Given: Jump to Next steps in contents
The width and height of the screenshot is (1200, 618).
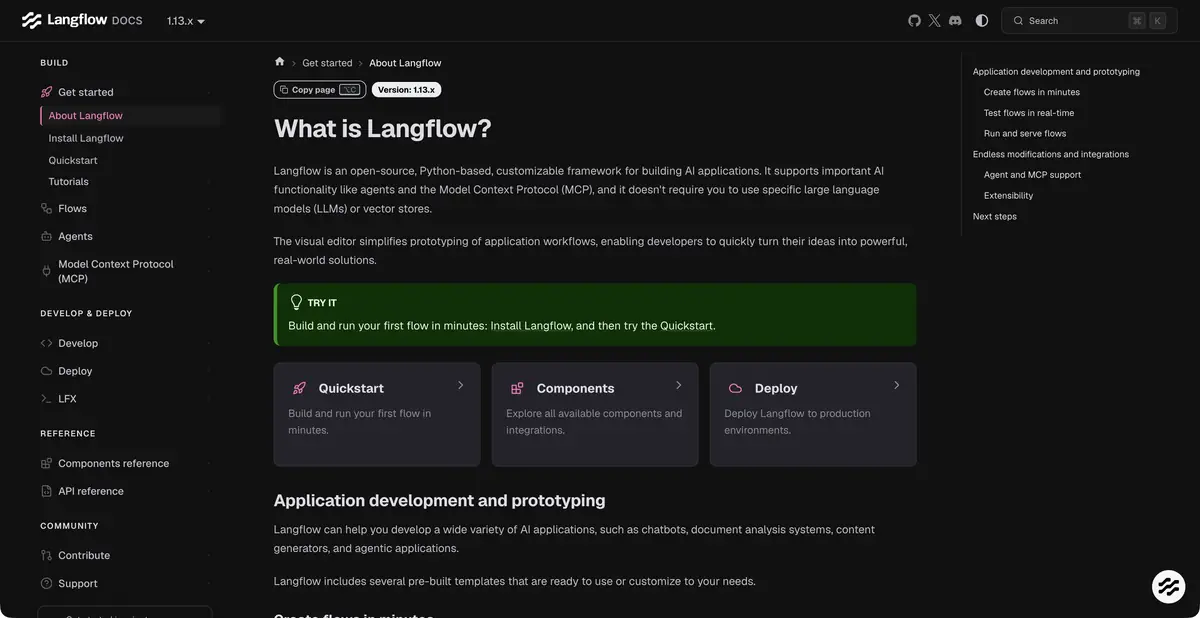Looking at the screenshot, I should [x=995, y=217].
